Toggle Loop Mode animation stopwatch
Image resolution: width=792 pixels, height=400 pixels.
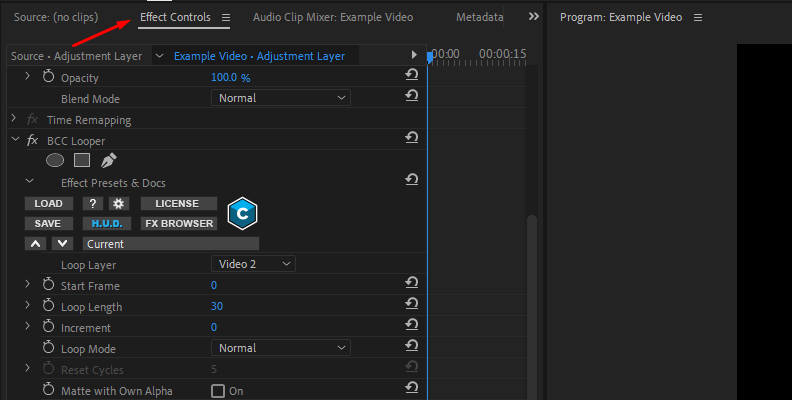click(x=48, y=348)
